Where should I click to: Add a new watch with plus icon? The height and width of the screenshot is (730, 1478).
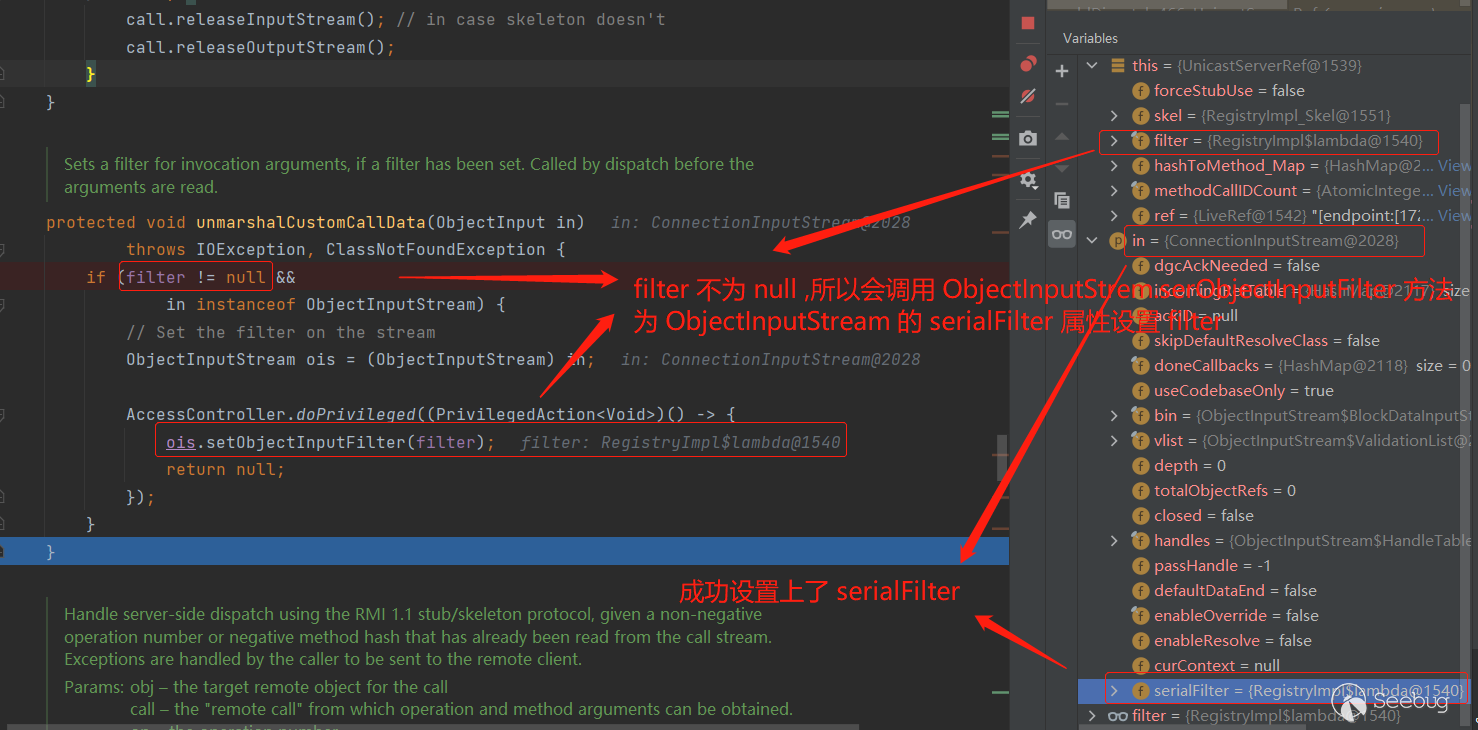point(1062,71)
